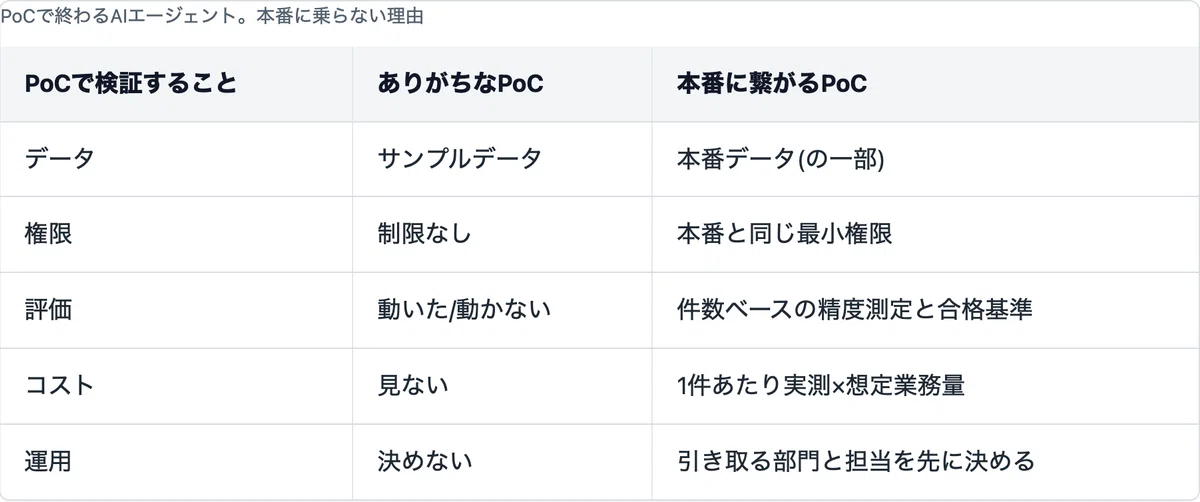
Task: Select the PoCで検証すること column header
Action: (x=131, y=84)
